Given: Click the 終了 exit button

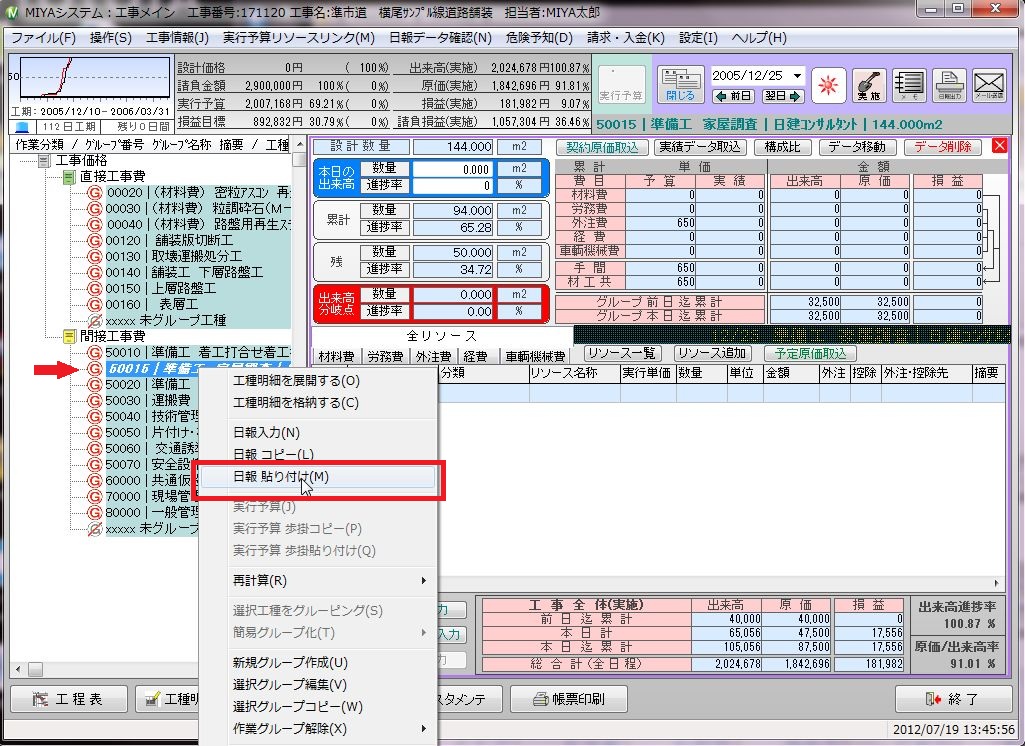Looking at the screenshot, I should click(x=952, y=699).
